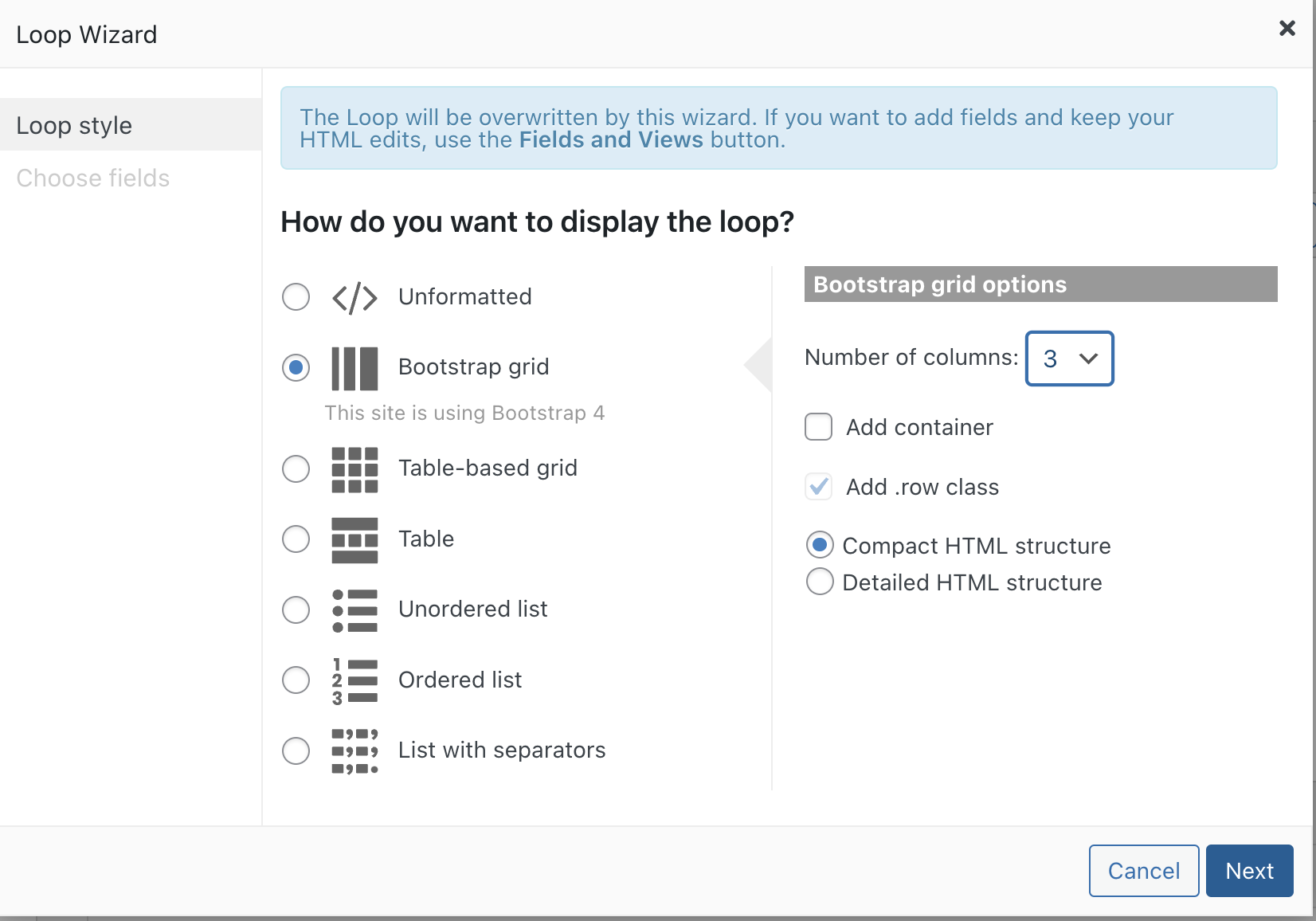Screen dimensions: 1316x921
Task: Toggle the Add .row class checkbox
Action: [x=818, y=487]
